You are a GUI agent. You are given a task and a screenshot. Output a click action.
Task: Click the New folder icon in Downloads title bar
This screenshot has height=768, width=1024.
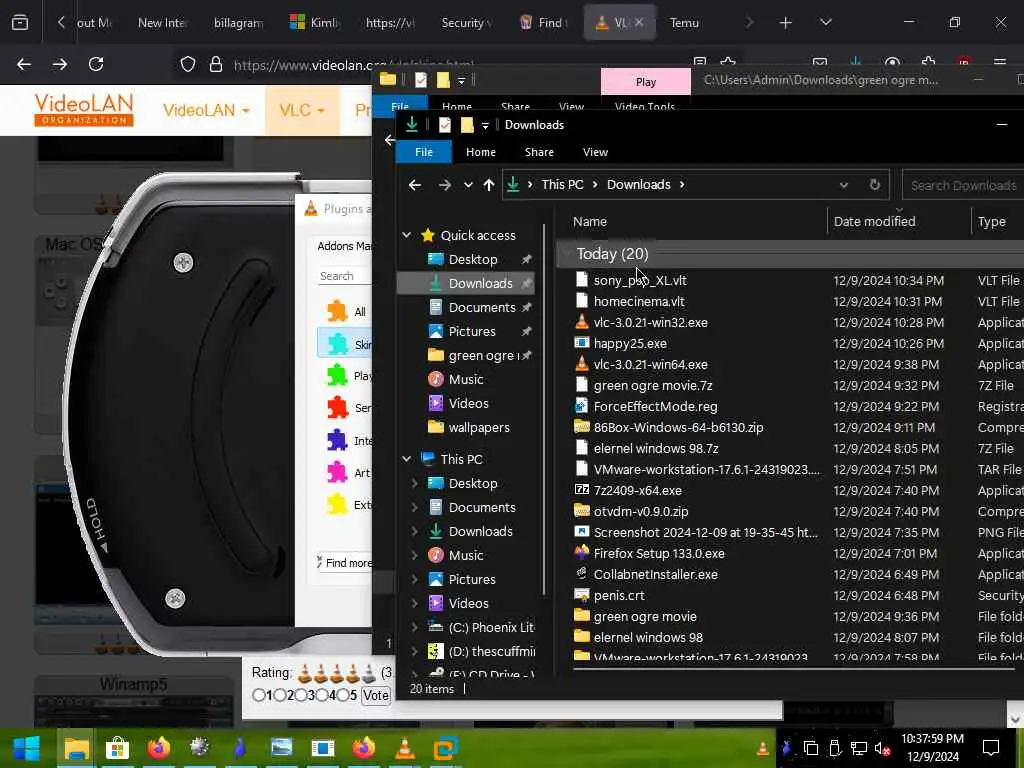coord(467,125)
